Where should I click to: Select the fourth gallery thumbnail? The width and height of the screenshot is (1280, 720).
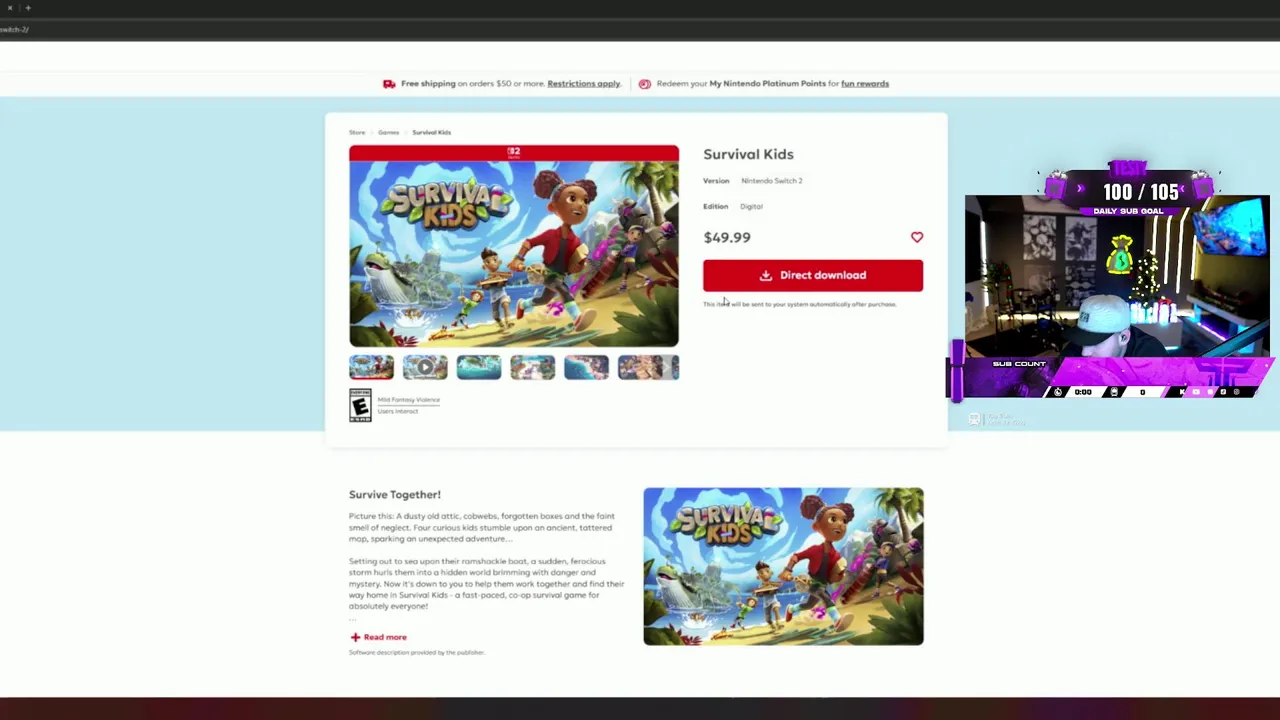[533, 368]
